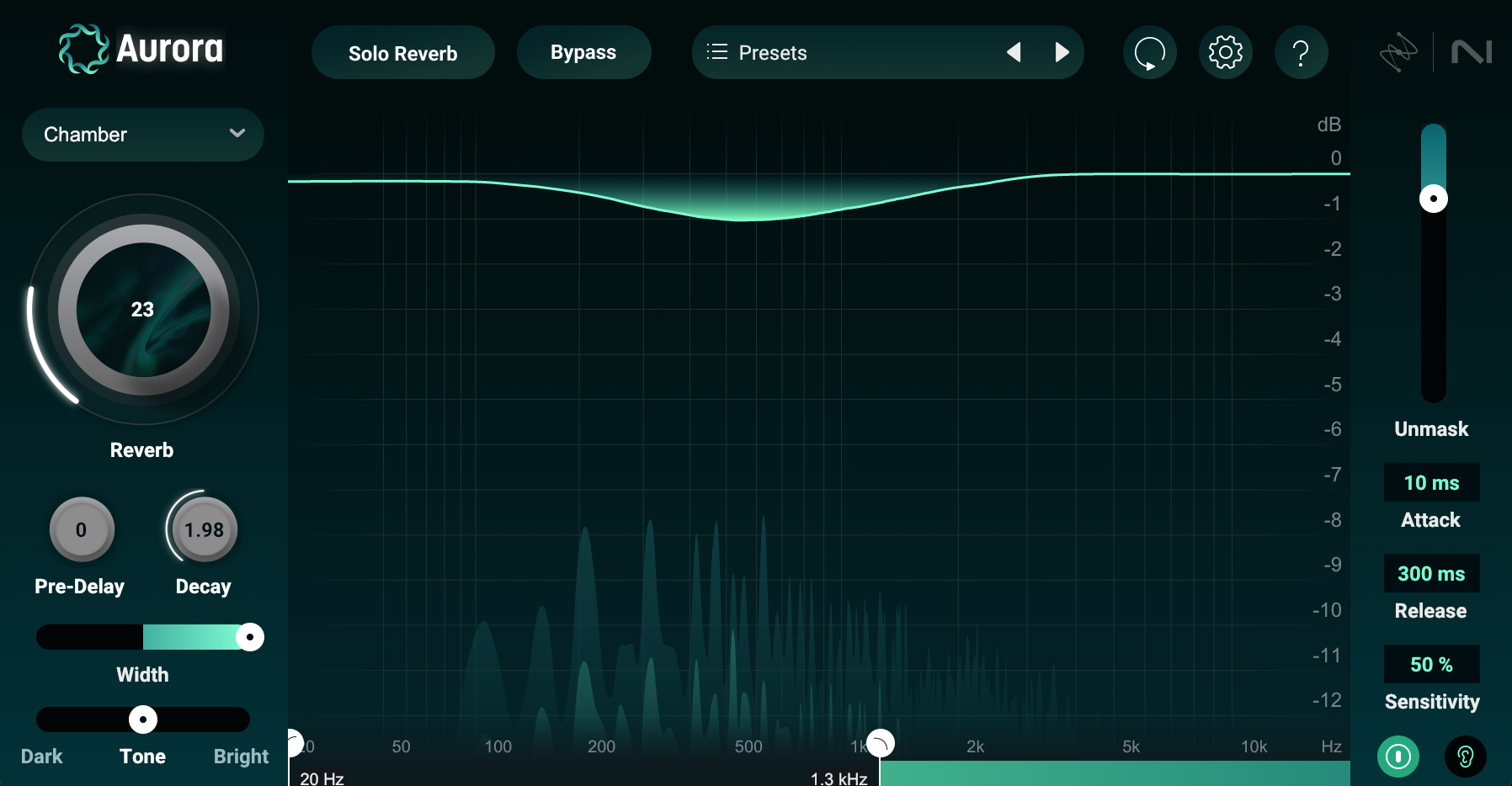Click the Reverb label under the knob

click(142, 450)
